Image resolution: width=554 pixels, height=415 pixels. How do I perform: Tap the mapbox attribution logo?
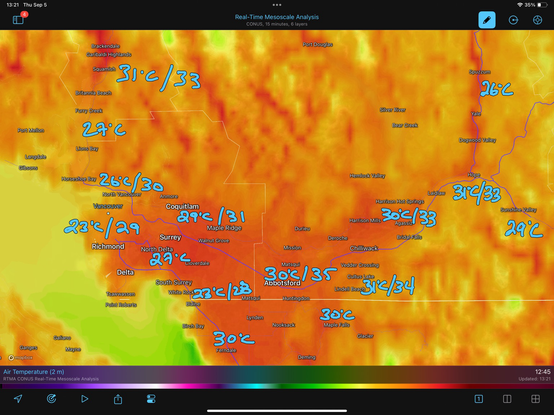20,357
